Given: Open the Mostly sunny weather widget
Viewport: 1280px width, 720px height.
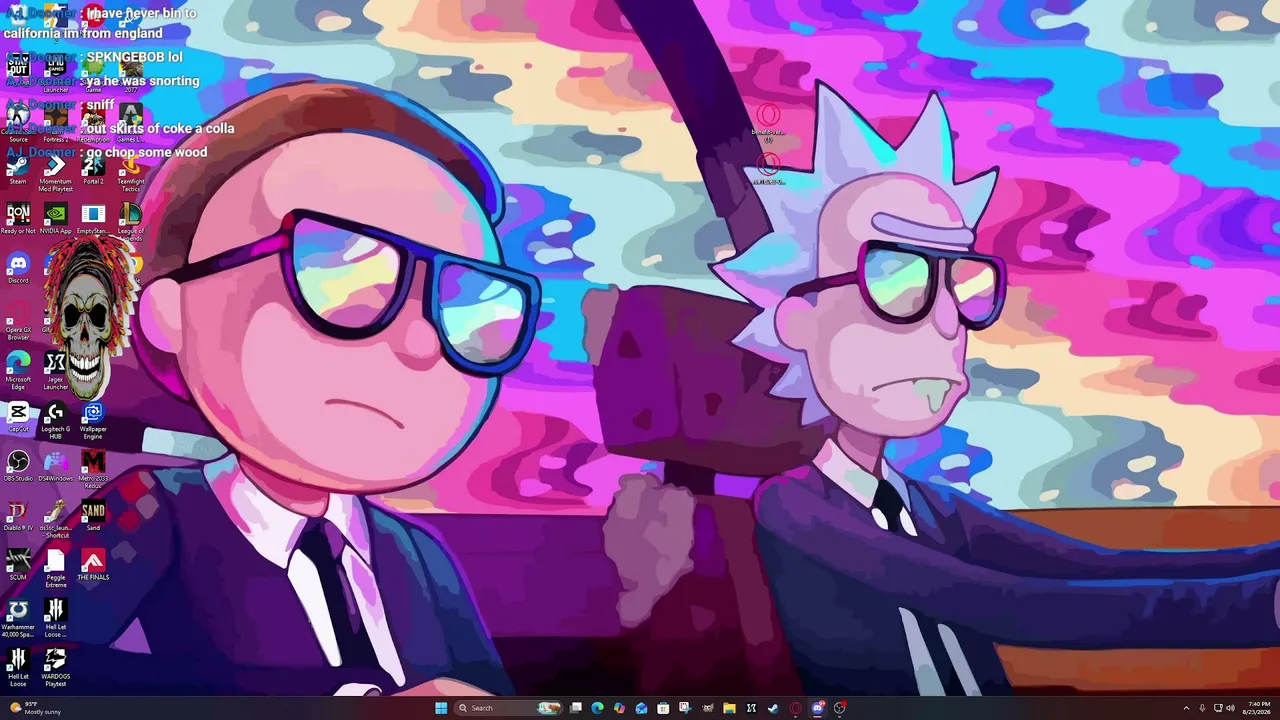Looking at the screenshot, I should point(35,708).
